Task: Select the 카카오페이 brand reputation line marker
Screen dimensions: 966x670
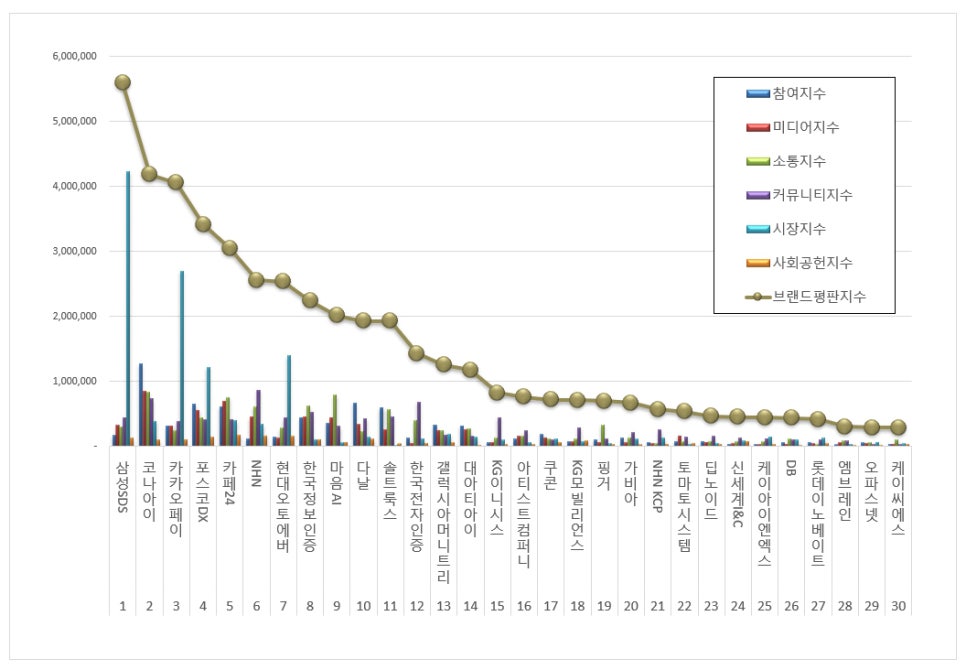Action: [176, 182]
